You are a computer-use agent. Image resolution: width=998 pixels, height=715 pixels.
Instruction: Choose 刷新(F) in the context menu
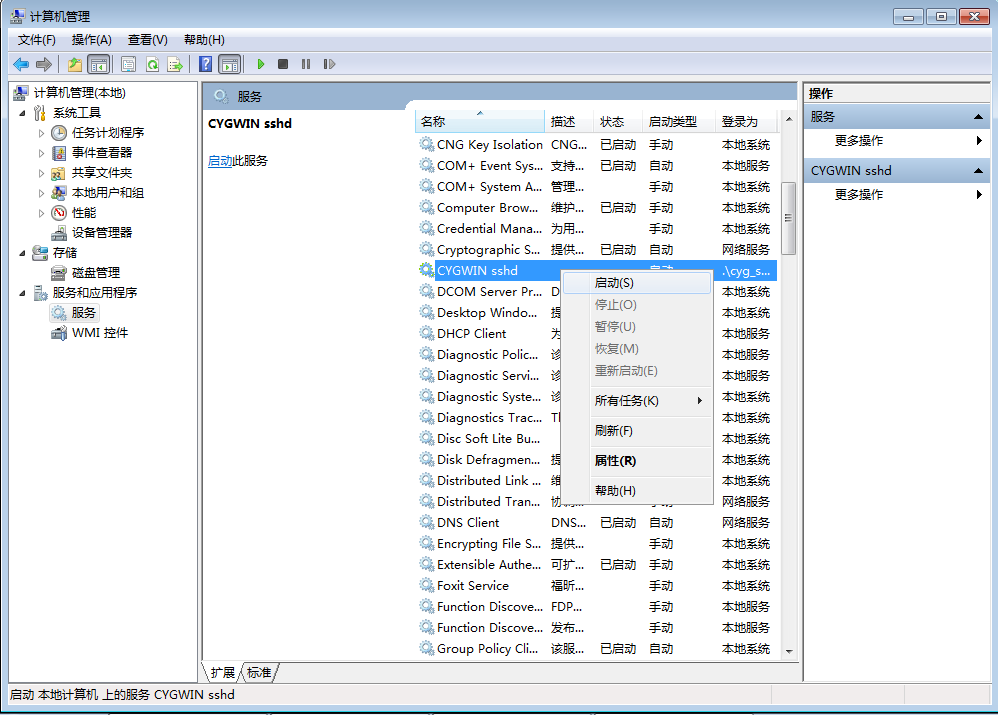click(x=637, y=431)
